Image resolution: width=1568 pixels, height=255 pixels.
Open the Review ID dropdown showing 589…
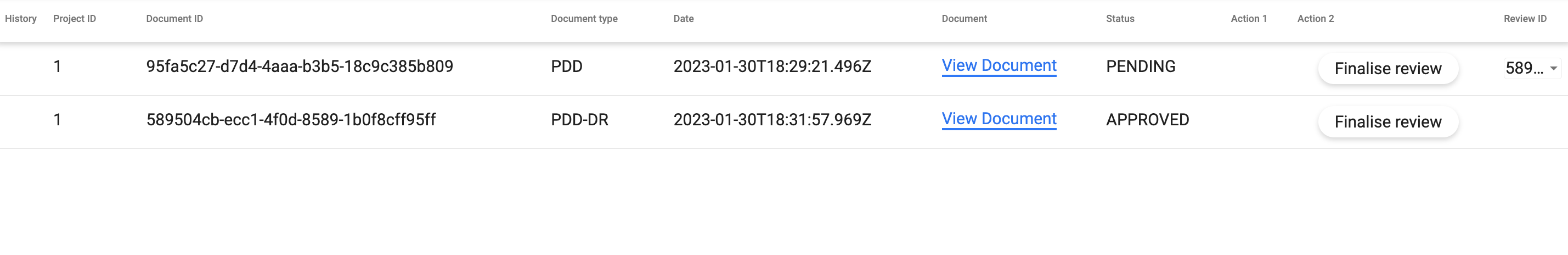1532,68
